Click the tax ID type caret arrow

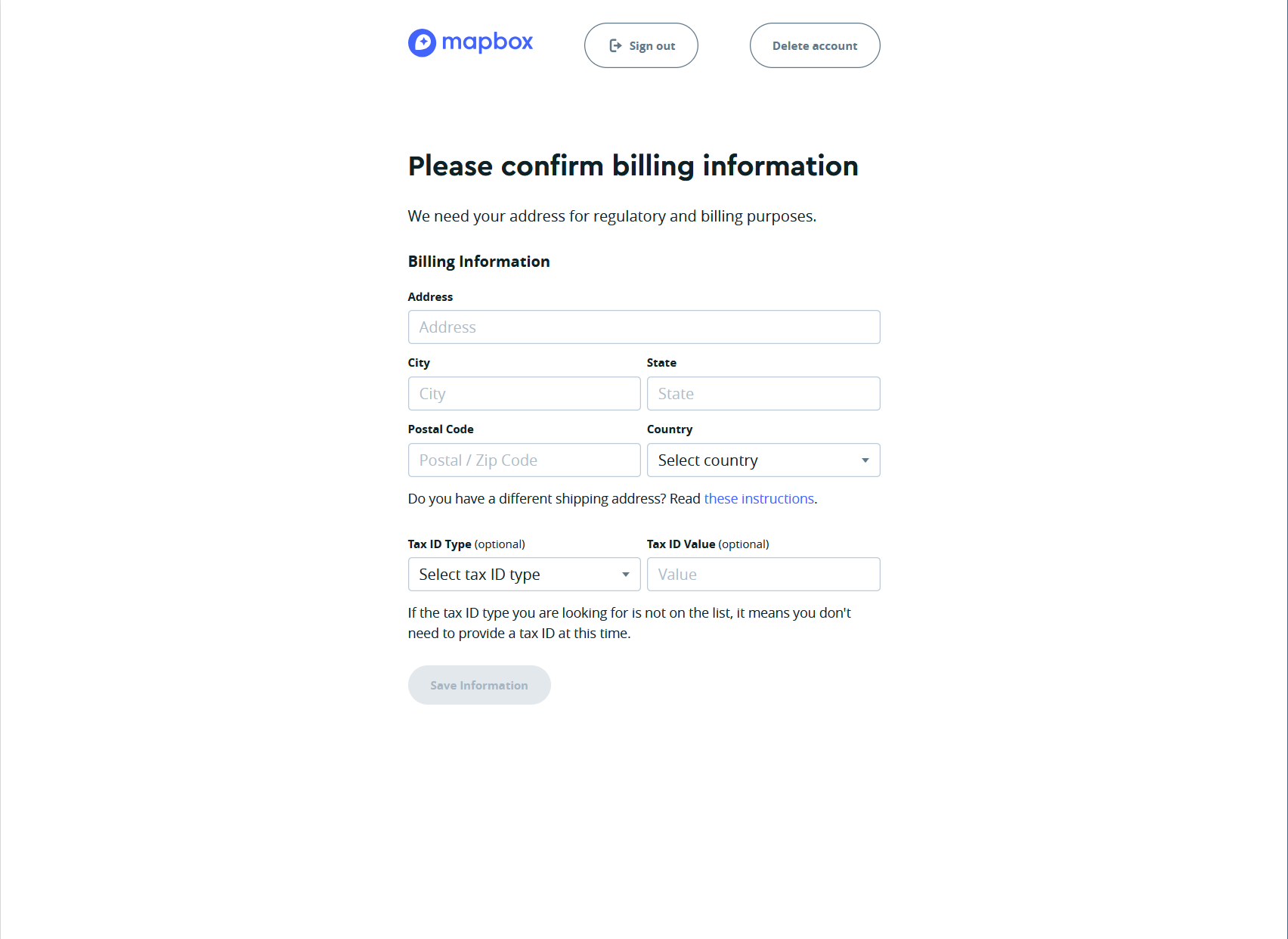[625, 575]
